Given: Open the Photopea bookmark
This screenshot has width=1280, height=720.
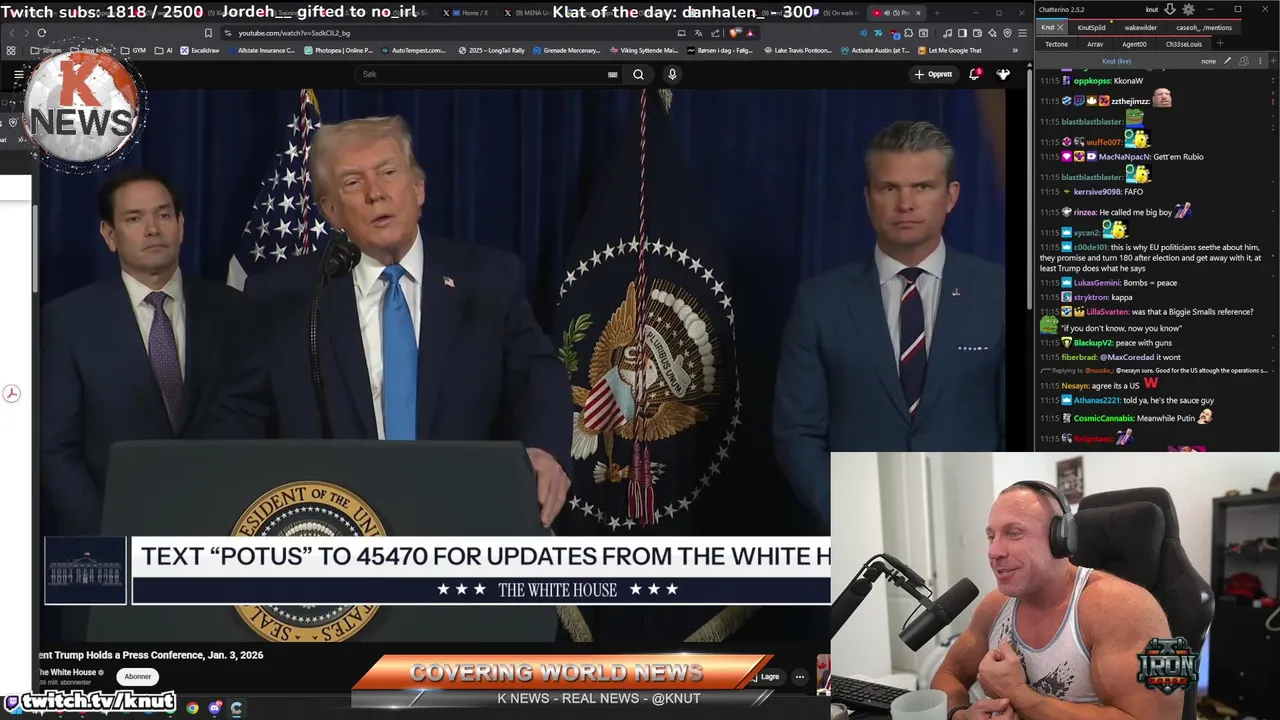Looking at the screenshot, I should pos(340,50).
